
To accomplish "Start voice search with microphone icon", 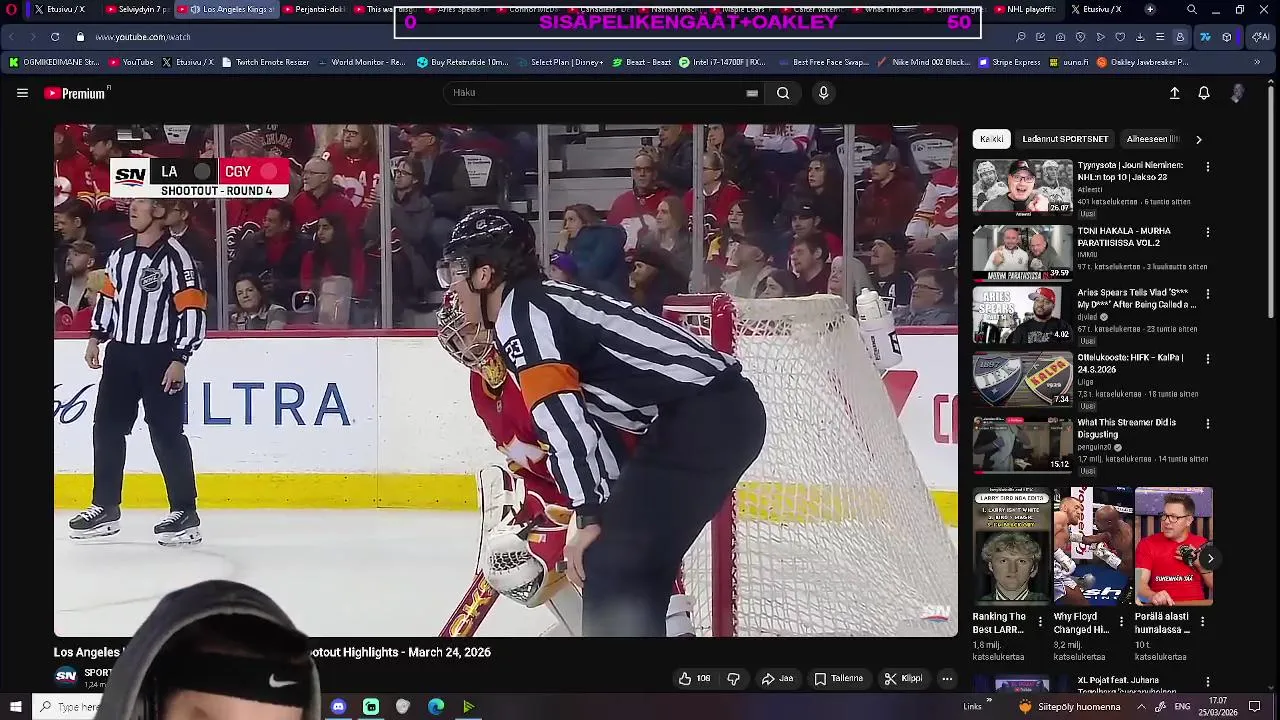I will point(823,93).
